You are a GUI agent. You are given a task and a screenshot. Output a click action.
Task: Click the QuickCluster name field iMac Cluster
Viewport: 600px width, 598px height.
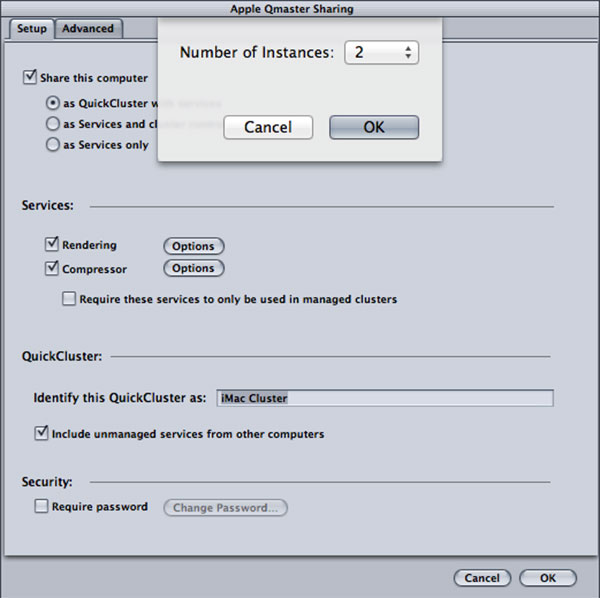[385, 398]
